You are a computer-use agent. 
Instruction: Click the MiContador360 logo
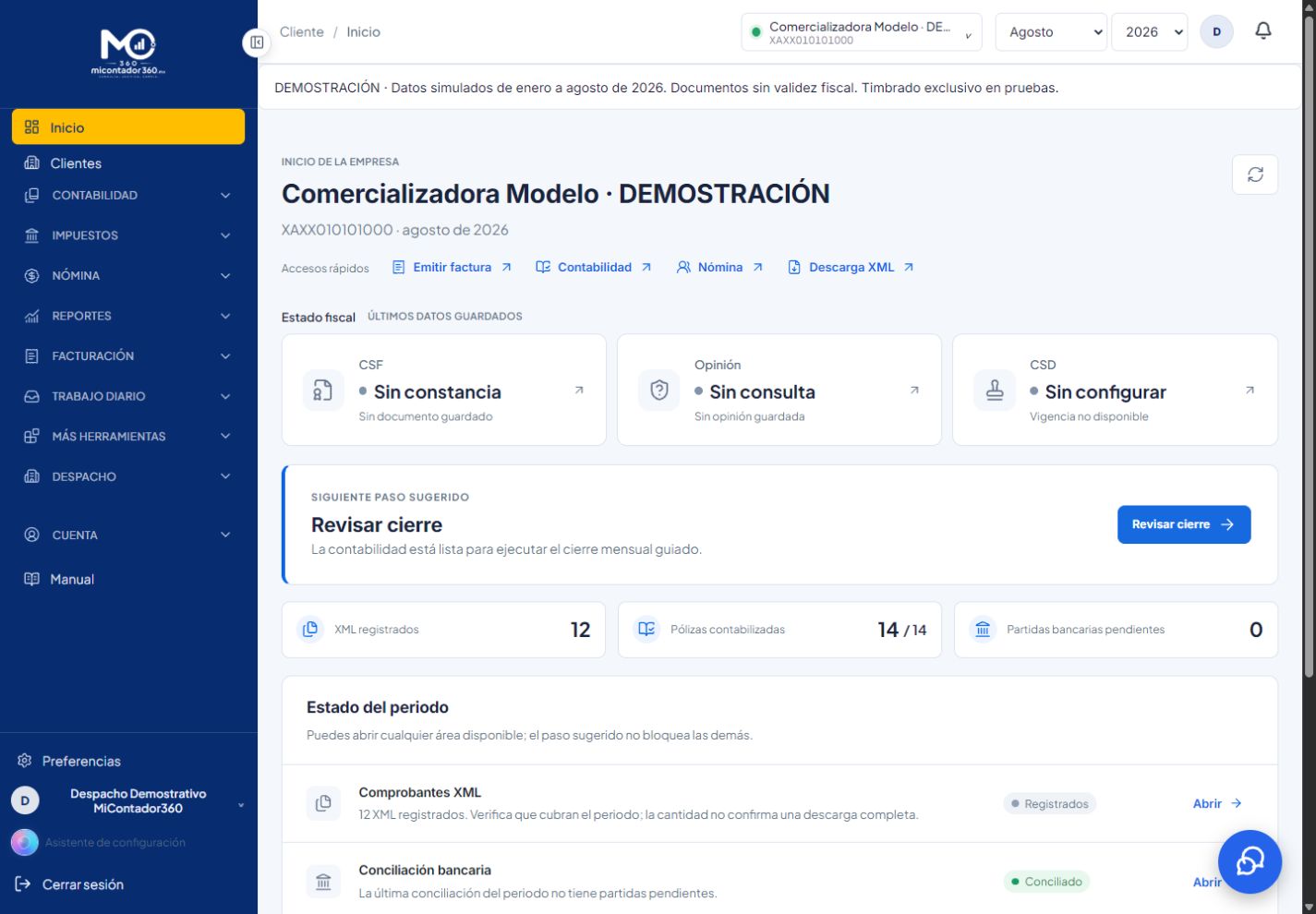click(x=128, y=52)
